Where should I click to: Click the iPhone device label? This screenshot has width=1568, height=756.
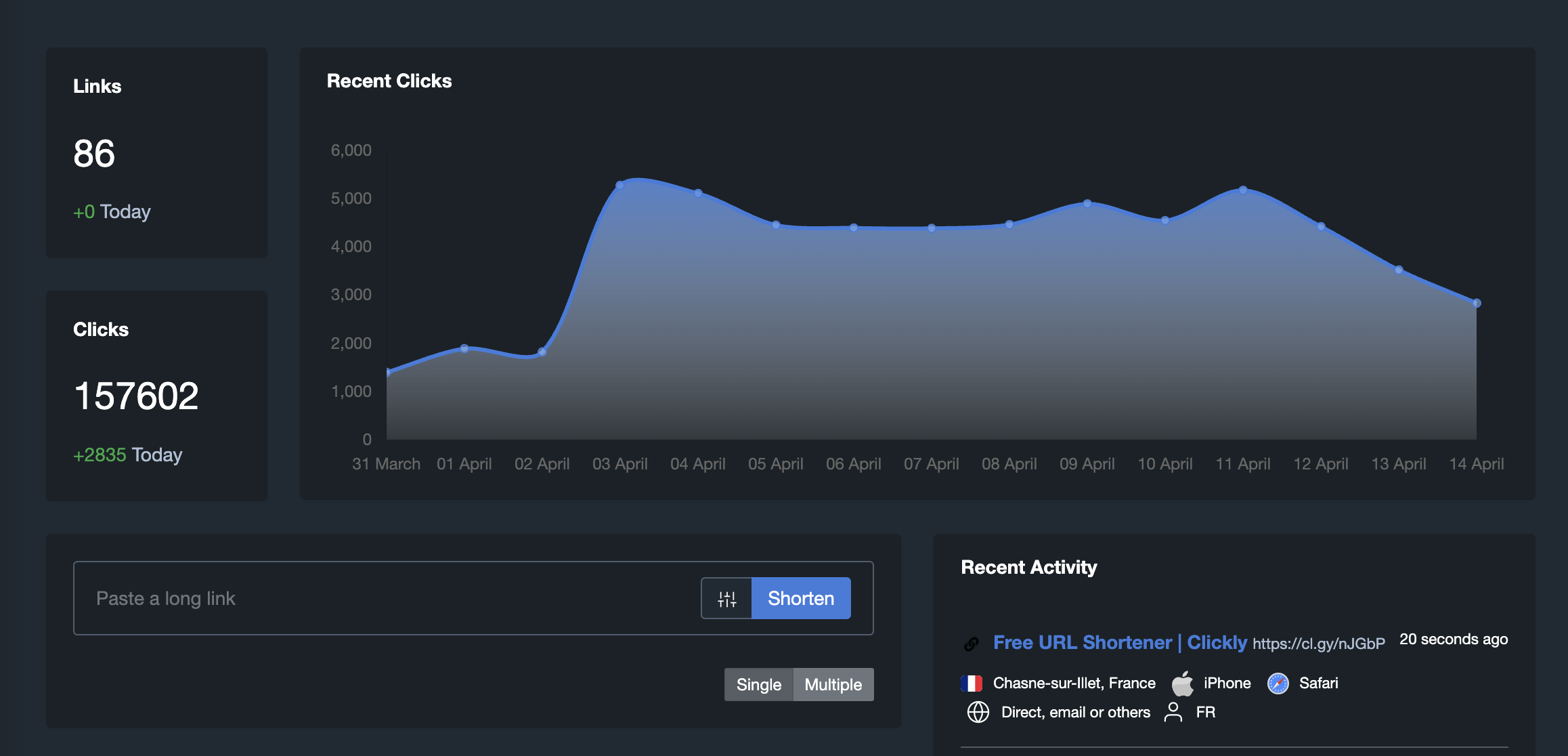pyautogui.click(x=1227, y=683)
